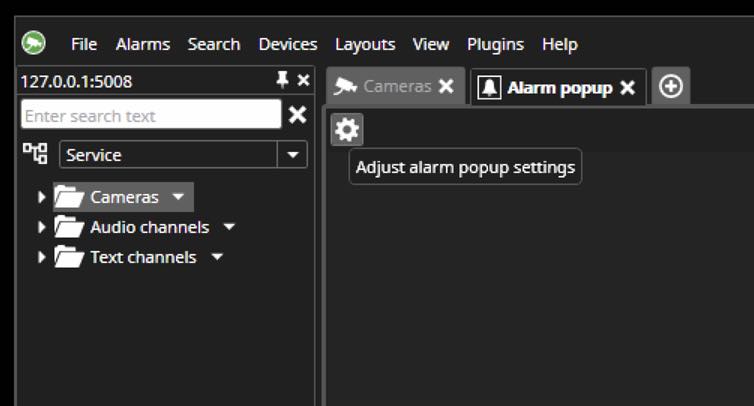Click the green application logo icon
This screenshot has height=406, width=754.
[x=35, y=43]
